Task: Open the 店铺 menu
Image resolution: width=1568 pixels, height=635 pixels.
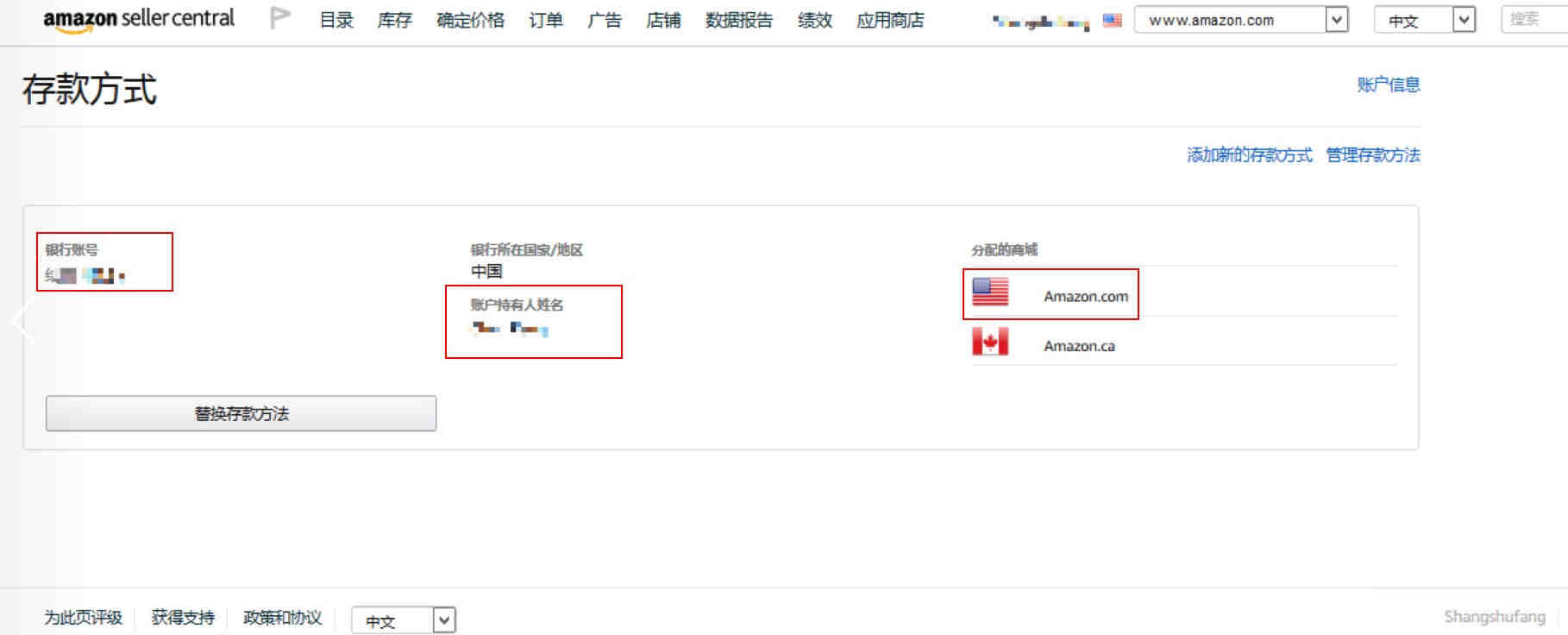Action: coord(663,20)
